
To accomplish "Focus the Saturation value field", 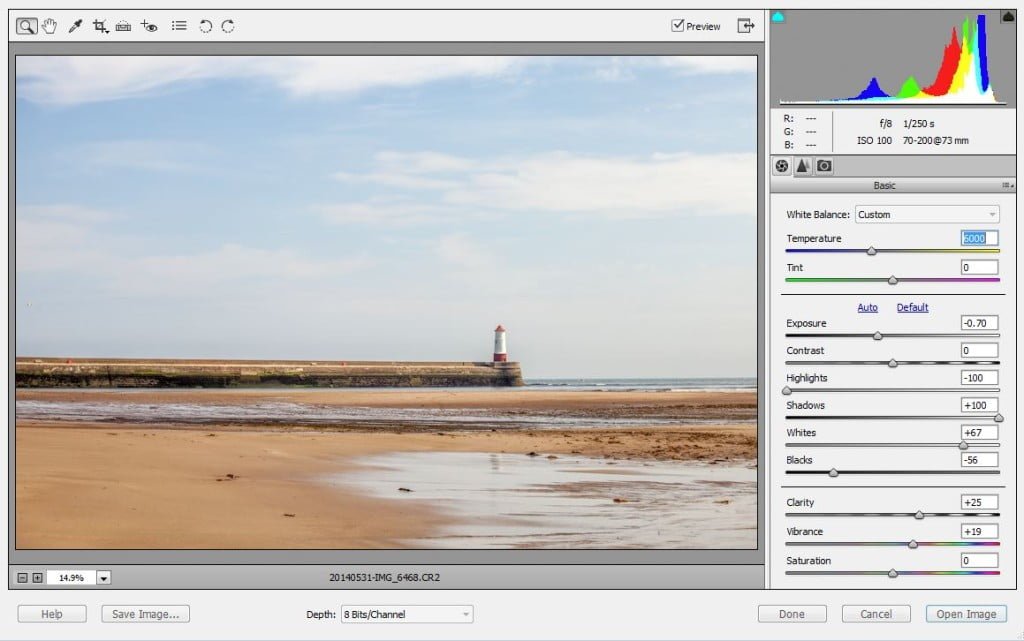I will coord(980,561).
